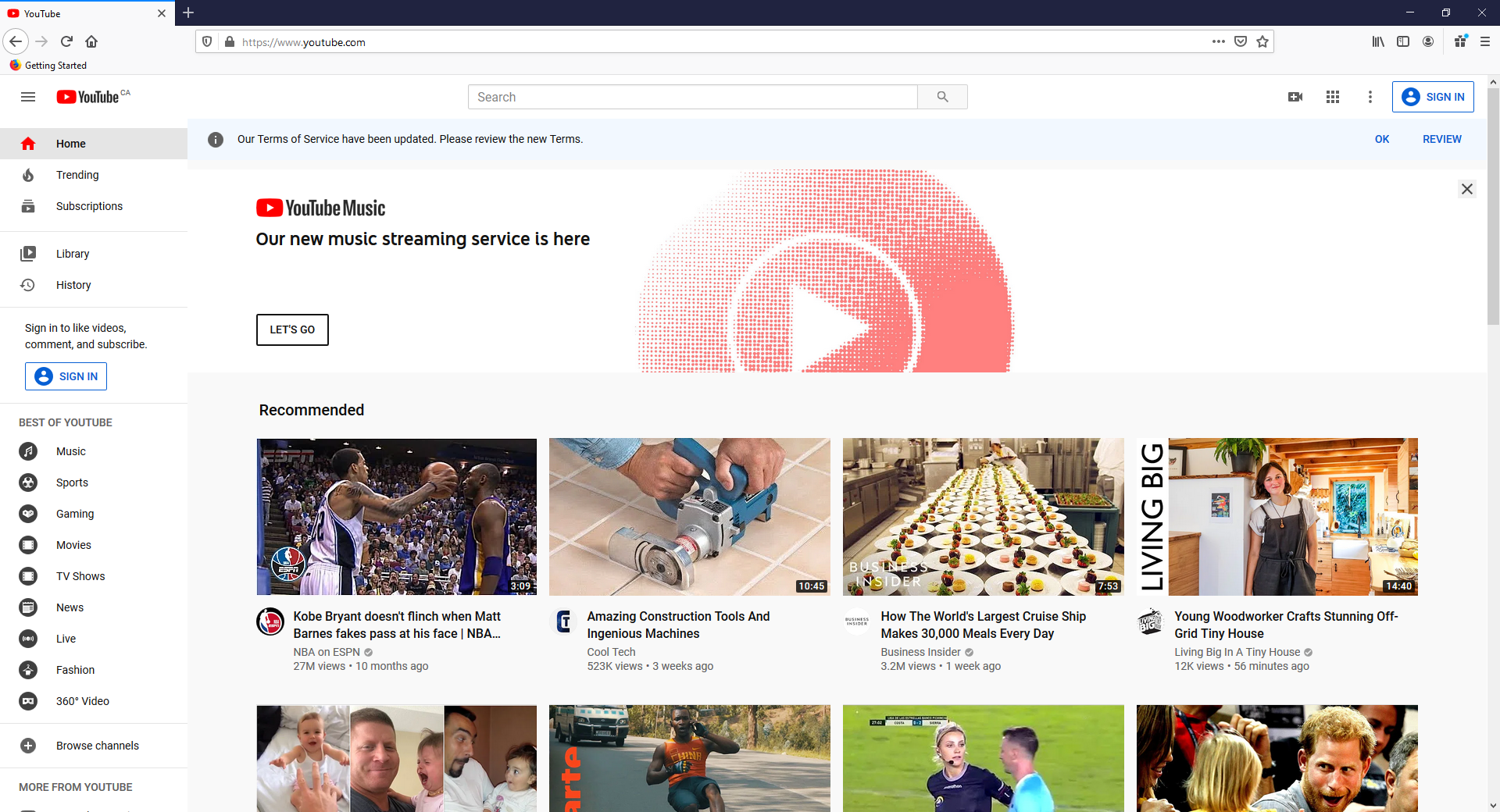Click in the YouTube search field
The width and height of the screenshot is (1500, 812).
(x=692, y=97)
